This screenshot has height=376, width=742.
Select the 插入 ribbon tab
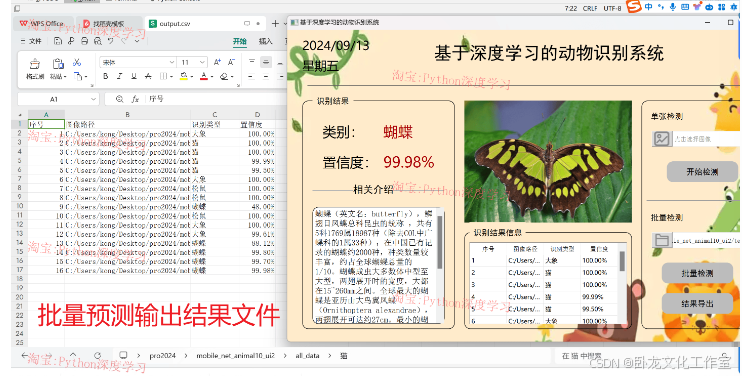[265, 41]
